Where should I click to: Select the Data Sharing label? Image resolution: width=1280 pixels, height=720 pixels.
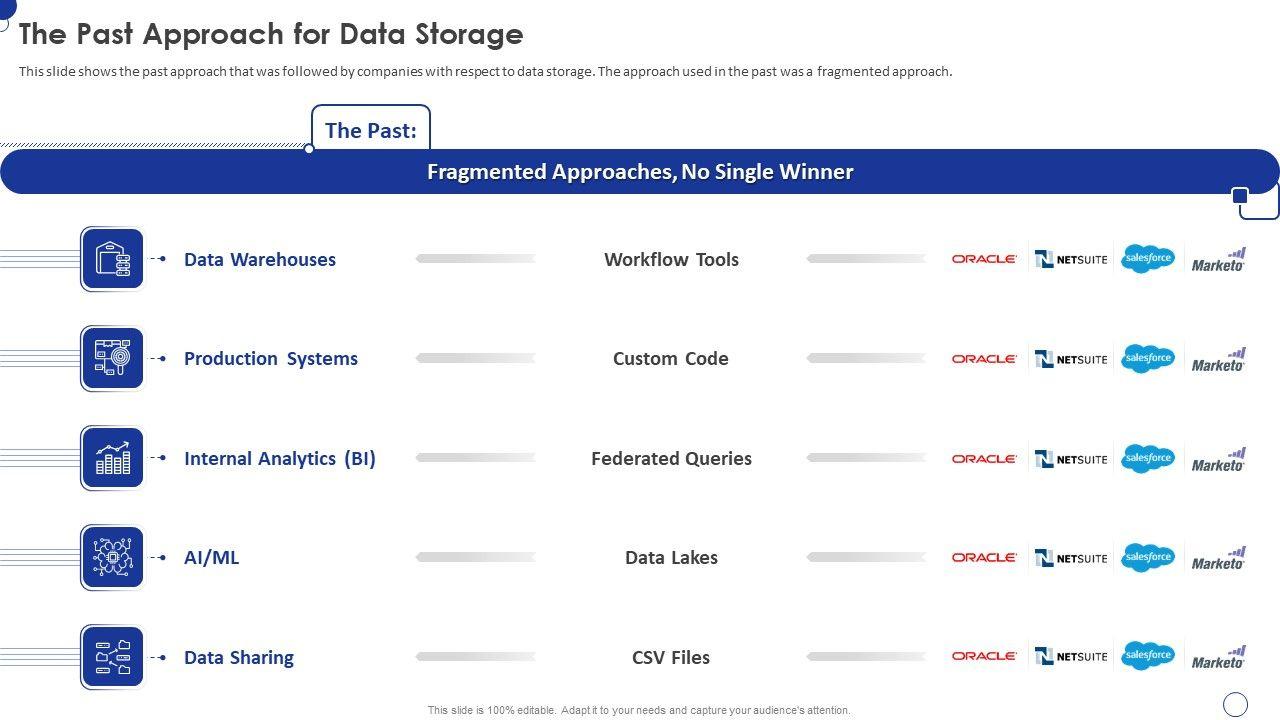[x=239, y=657]
